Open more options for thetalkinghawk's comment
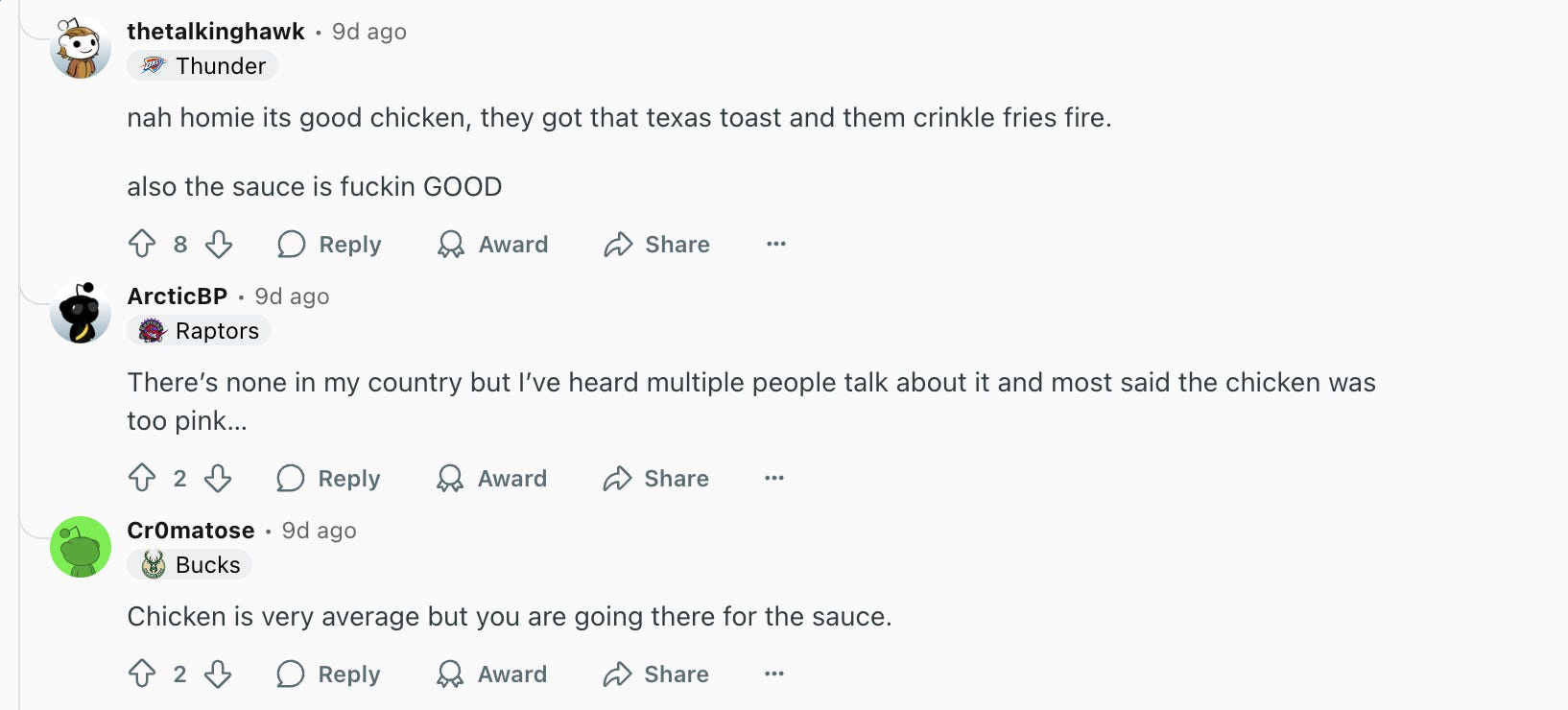The height and width of the screenshot is (710, 1568). point(776,244)
